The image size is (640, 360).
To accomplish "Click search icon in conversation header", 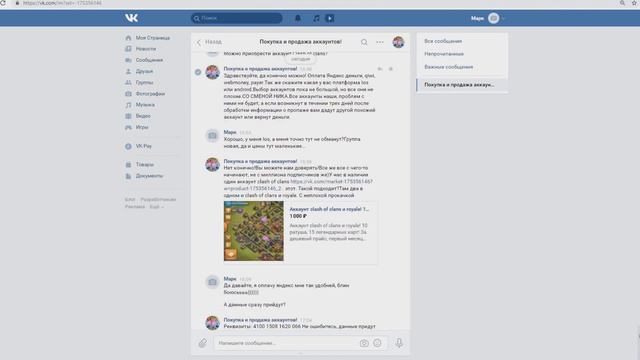I will click(364, 42).
